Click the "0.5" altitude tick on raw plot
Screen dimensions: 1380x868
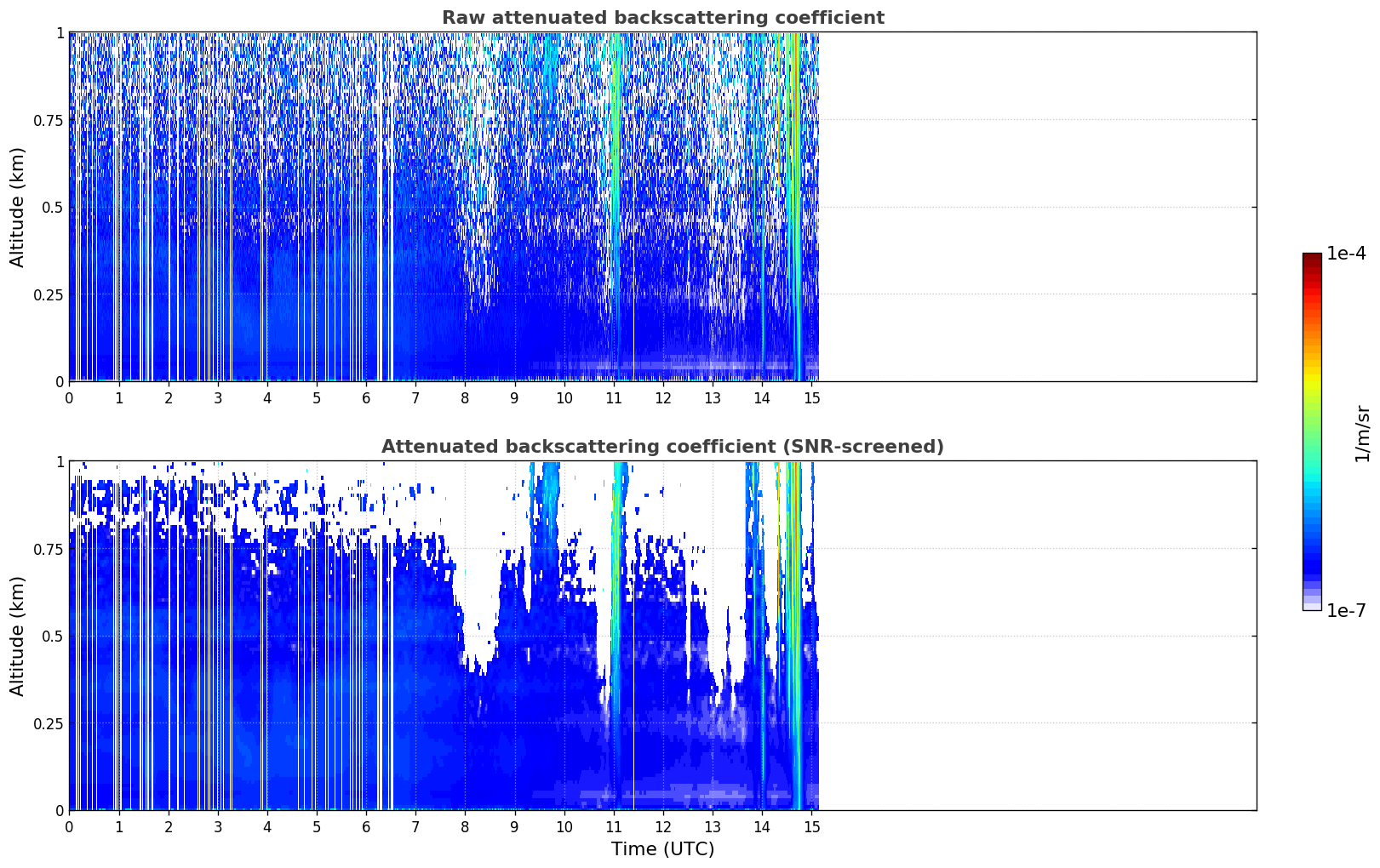tap(53, 208)
